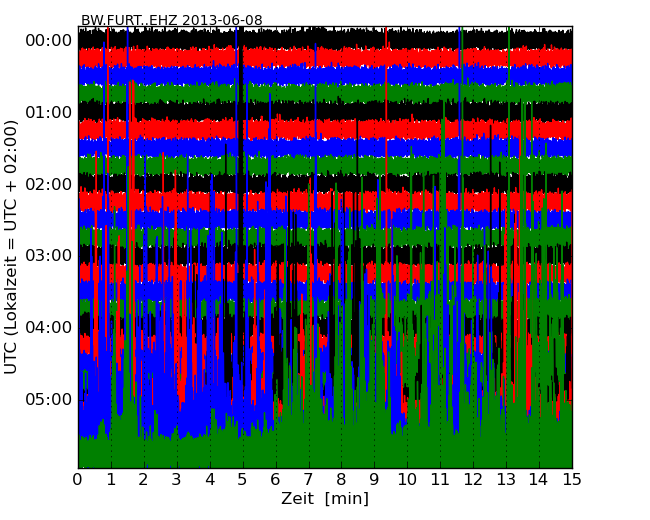This screenshot has width=650, height=520.
Task: Click x-axis tick label 8
Action: pyautogui.click(x=341, y=480)
